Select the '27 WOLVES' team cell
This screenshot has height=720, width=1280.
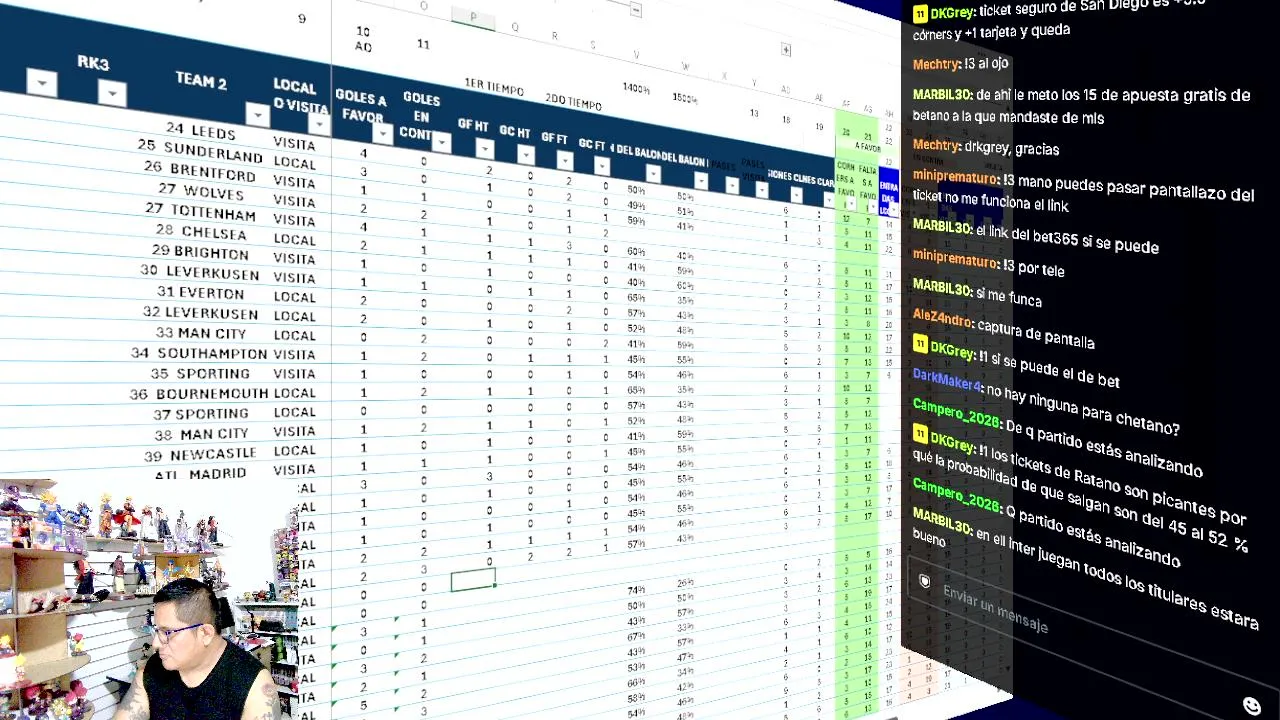coord(200,191)
